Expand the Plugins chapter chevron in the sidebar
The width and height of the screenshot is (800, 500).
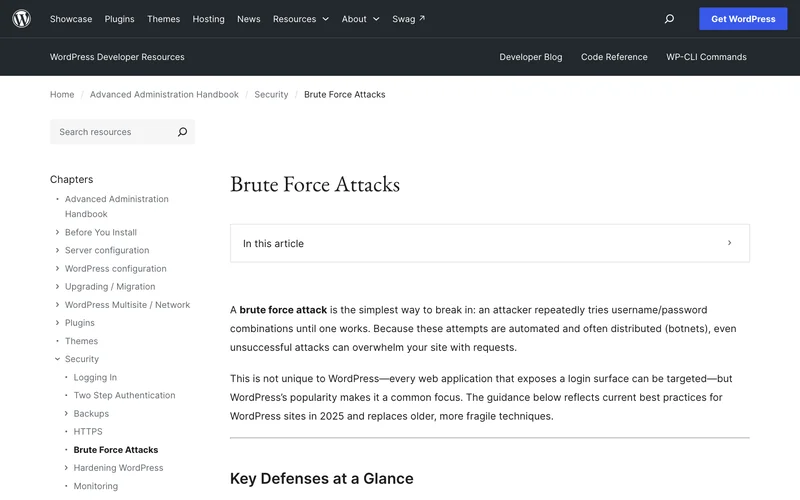click(57, 322)
